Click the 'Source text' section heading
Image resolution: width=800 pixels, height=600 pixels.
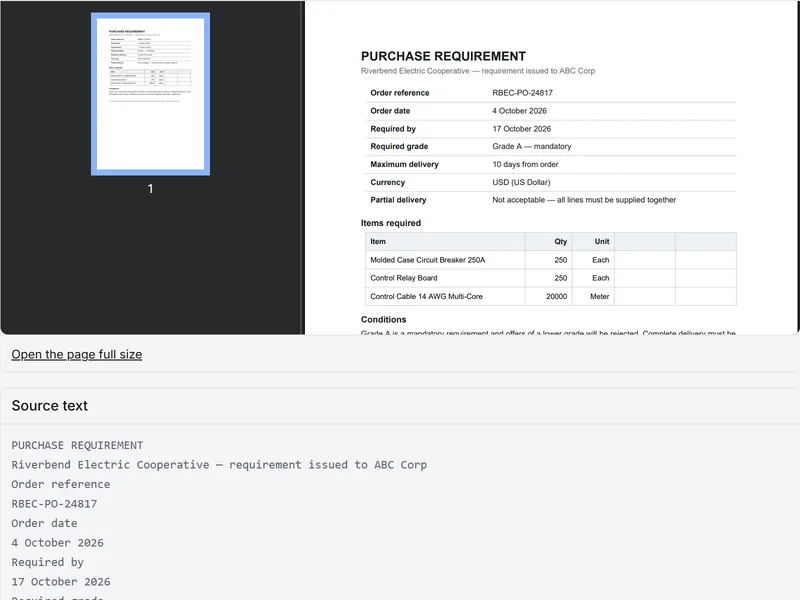49,406
